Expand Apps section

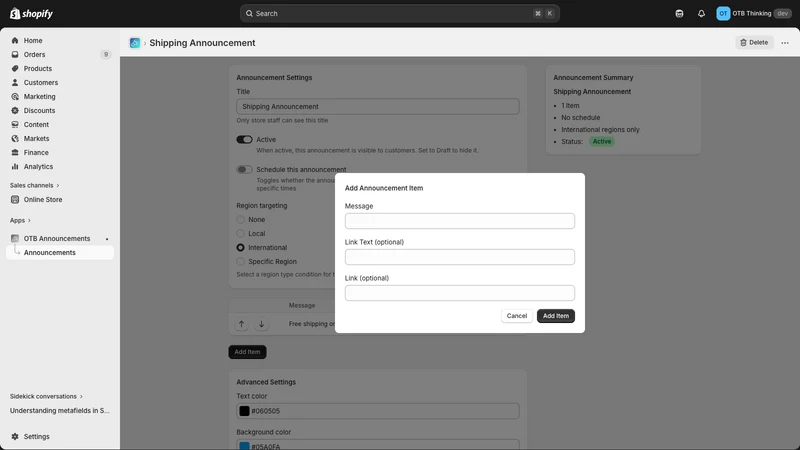click(20, 220)
